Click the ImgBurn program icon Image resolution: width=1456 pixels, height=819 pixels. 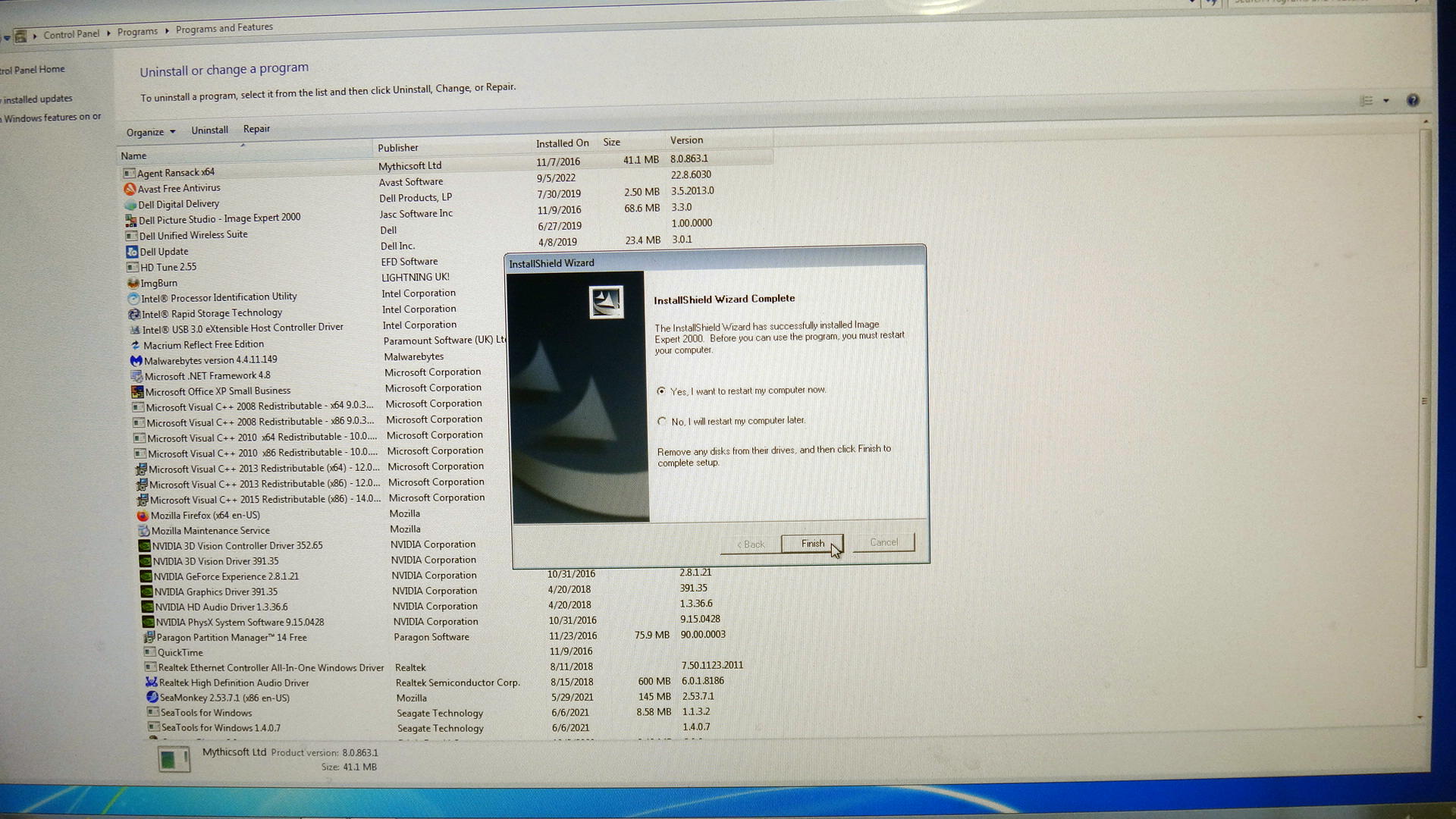(x=133, y=283)
